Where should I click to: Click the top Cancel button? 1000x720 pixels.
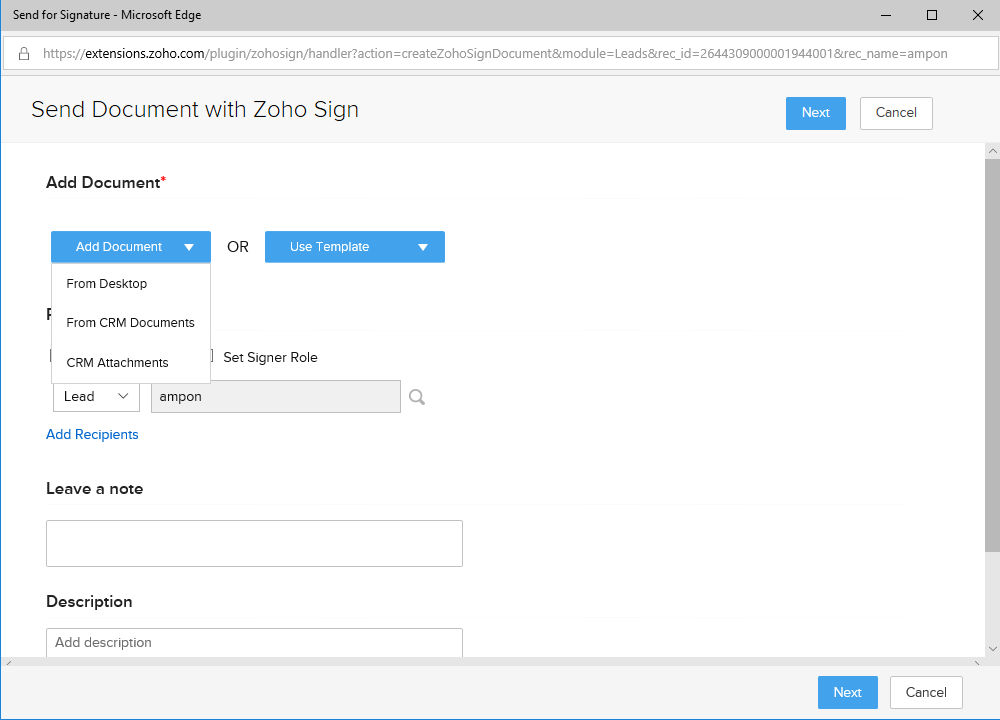[896, 113]
